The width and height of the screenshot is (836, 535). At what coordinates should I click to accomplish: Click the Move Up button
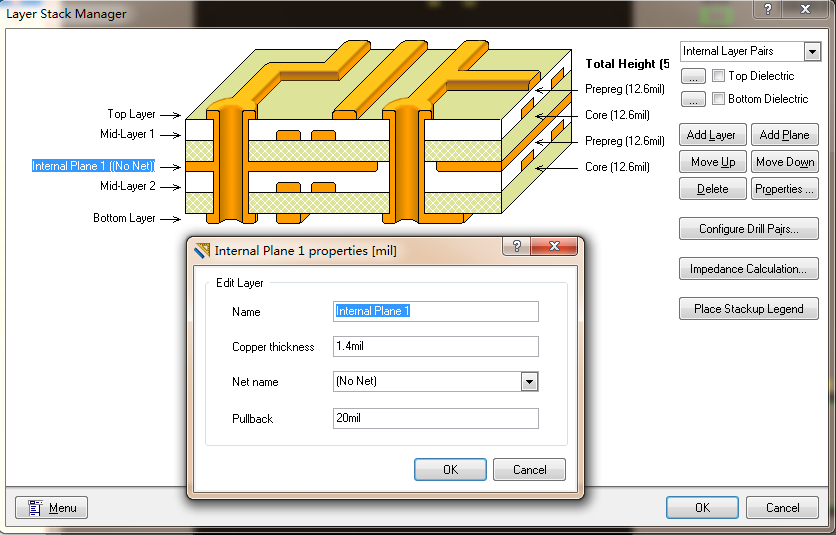point(712,162)
